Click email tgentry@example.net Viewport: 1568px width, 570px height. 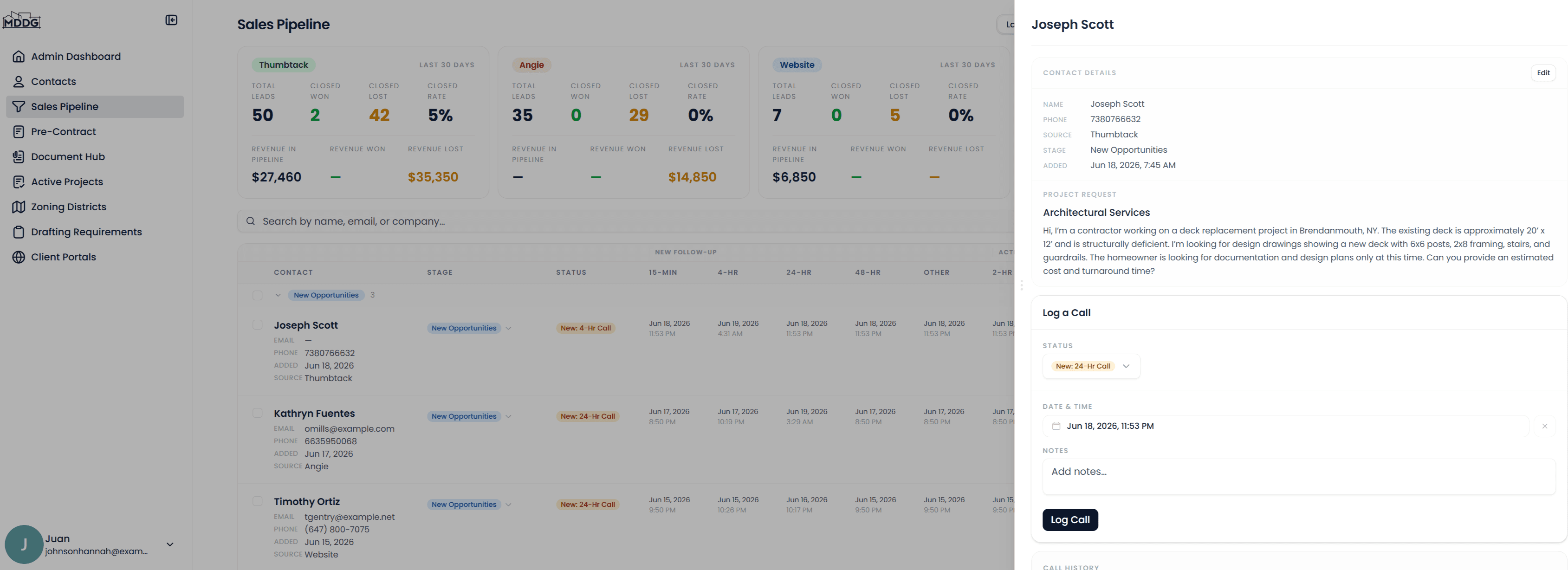pyautogui.click(x=350, y=517)
